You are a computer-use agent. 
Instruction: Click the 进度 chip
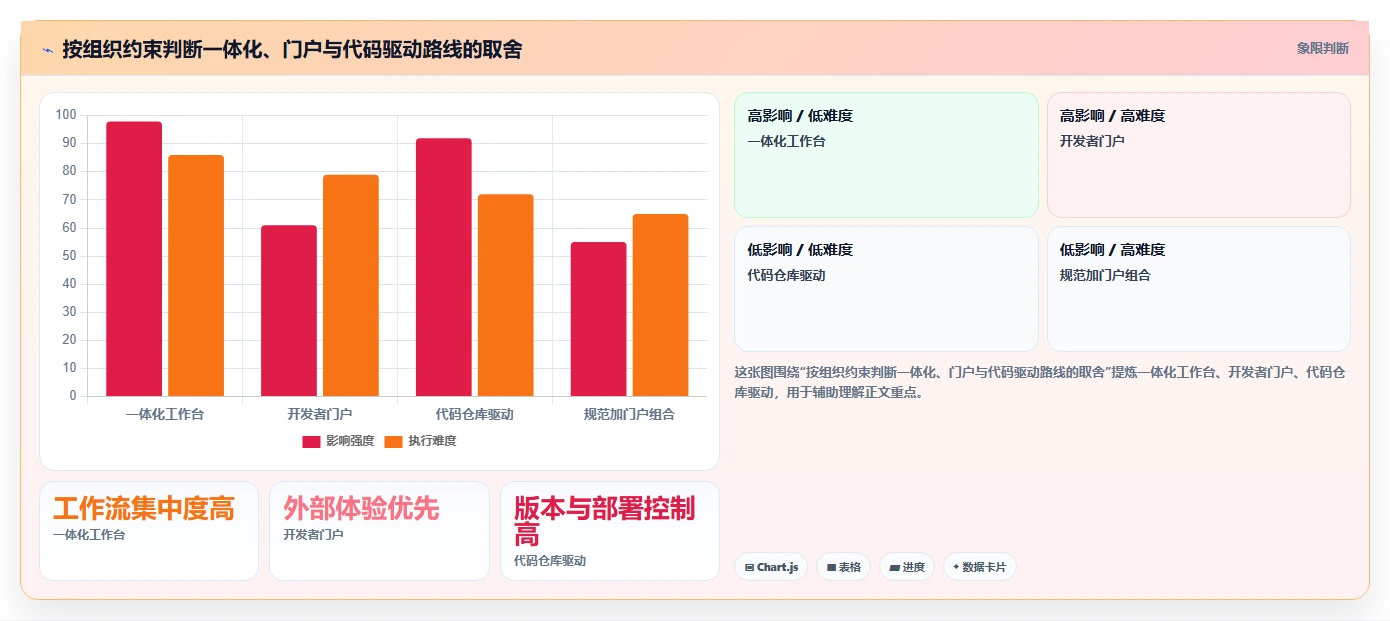[x=907, y=567]
